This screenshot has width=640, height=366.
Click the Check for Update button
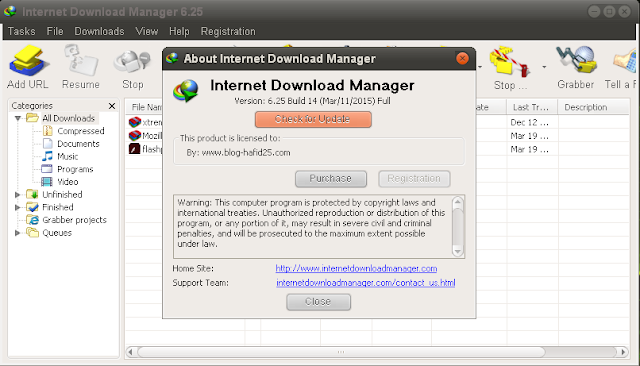(313, 119)
